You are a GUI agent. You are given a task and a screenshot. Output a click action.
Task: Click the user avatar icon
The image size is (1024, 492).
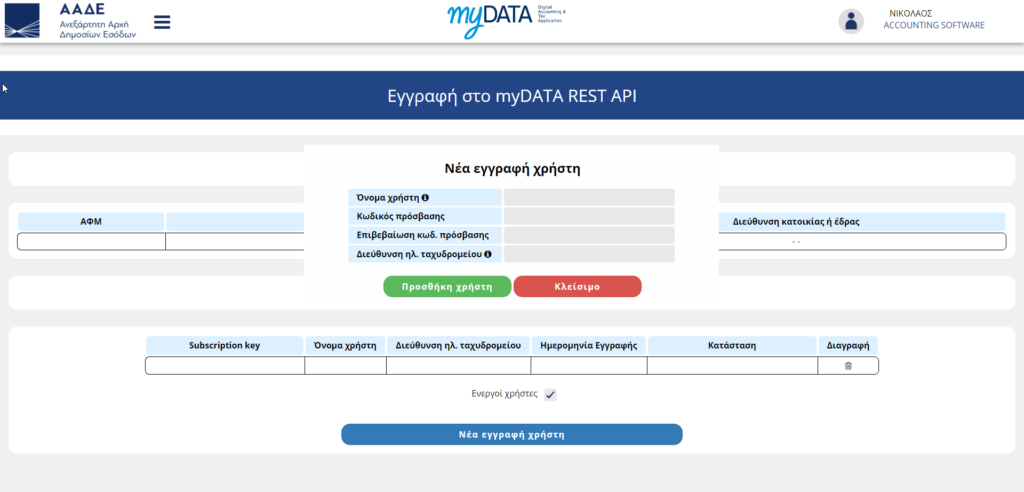coord(851,21)
